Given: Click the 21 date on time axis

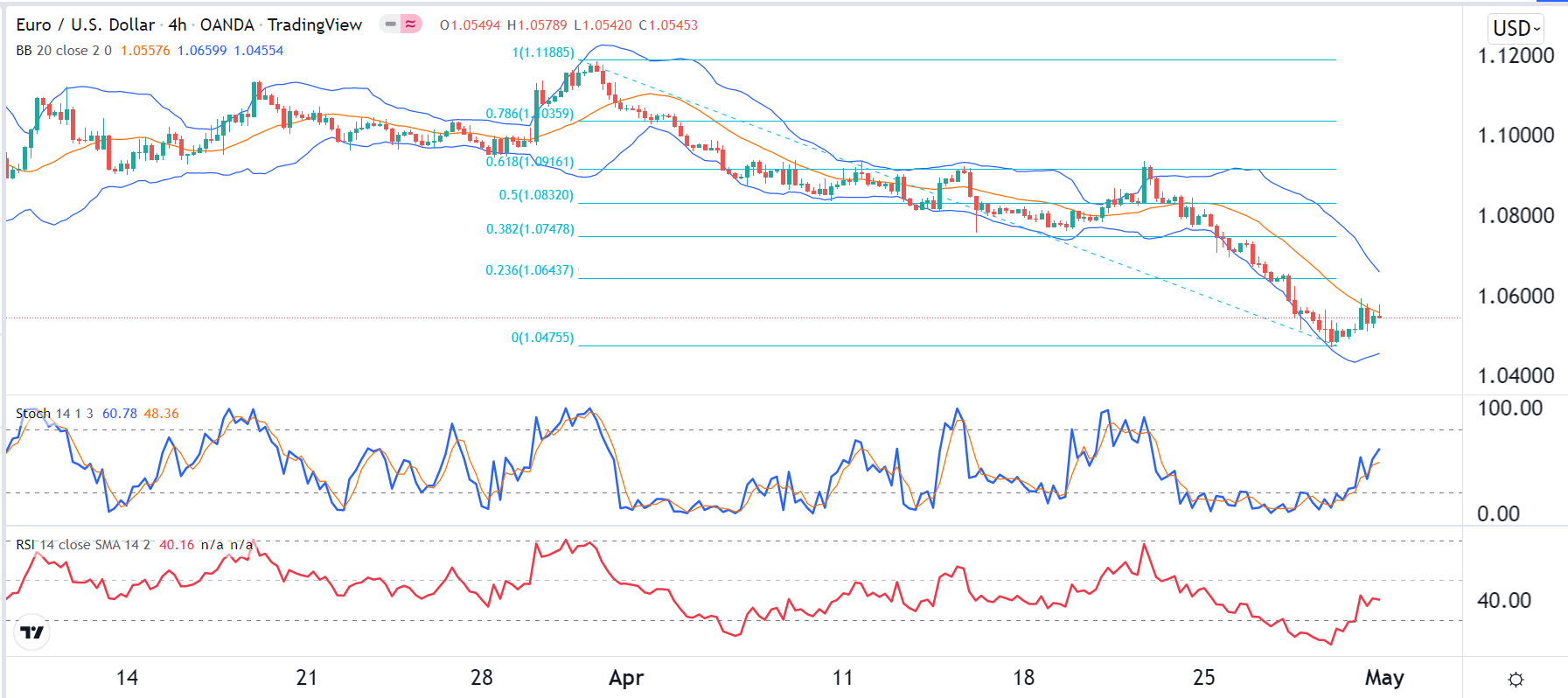Looking at the screenshot, I should point(306,678).
